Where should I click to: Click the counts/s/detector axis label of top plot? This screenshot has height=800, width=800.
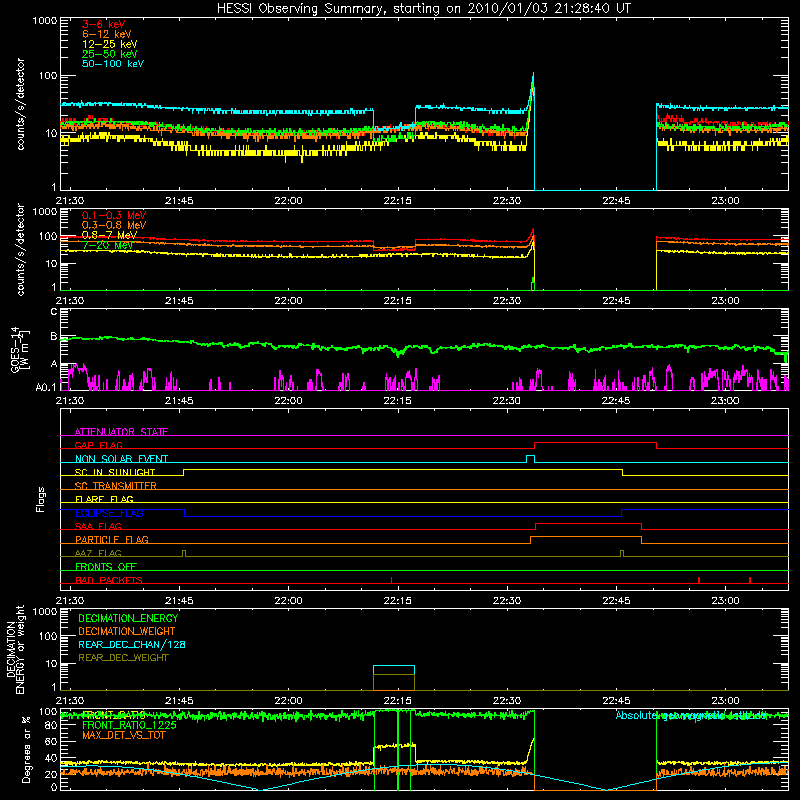pyautogui.click(x=20, y=104)
